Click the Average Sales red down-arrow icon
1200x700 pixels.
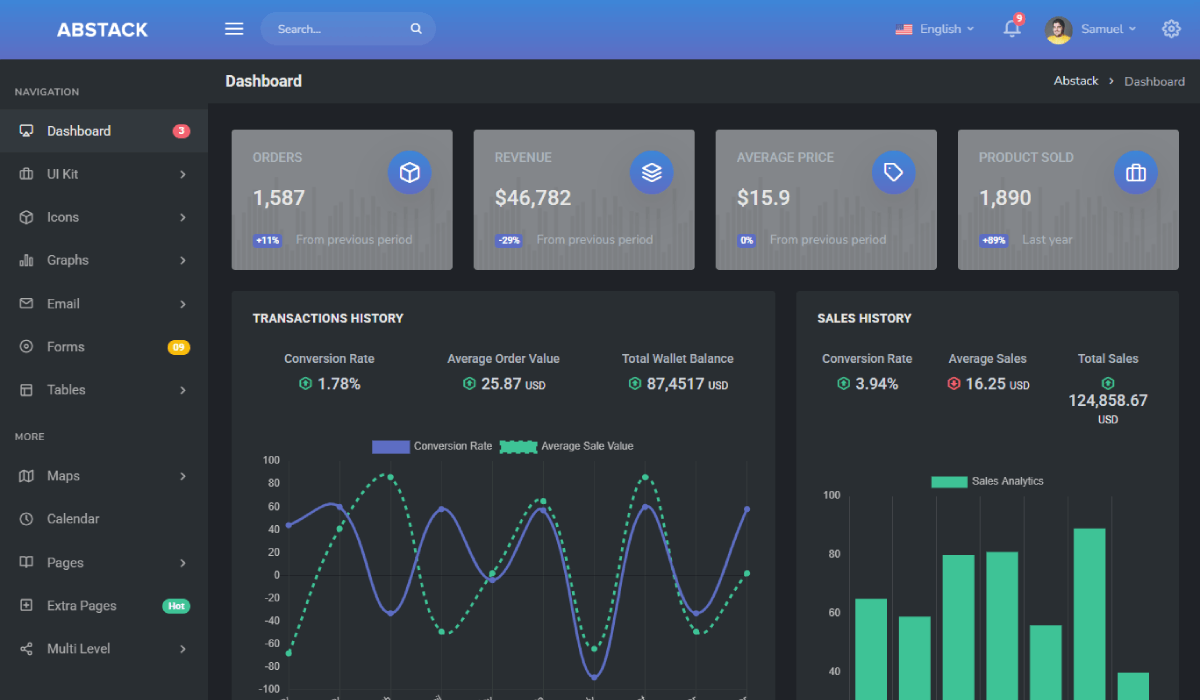coord(953,383)
